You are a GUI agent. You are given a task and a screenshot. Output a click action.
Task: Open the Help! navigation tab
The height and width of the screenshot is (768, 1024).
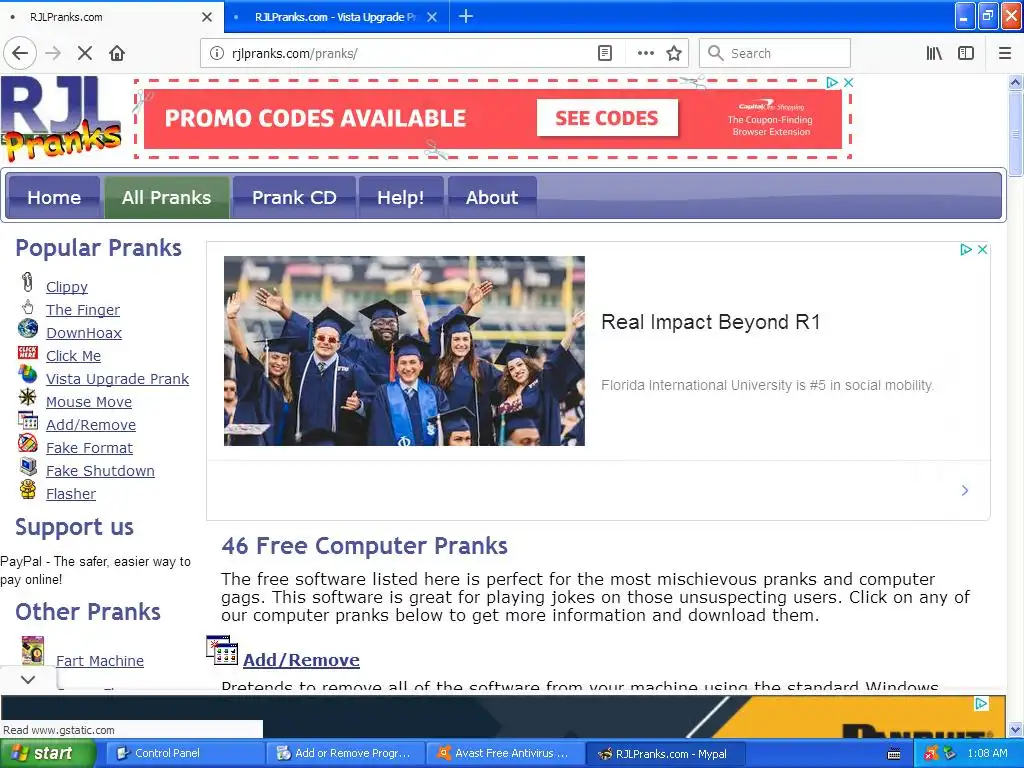click(x=400, y=197)
